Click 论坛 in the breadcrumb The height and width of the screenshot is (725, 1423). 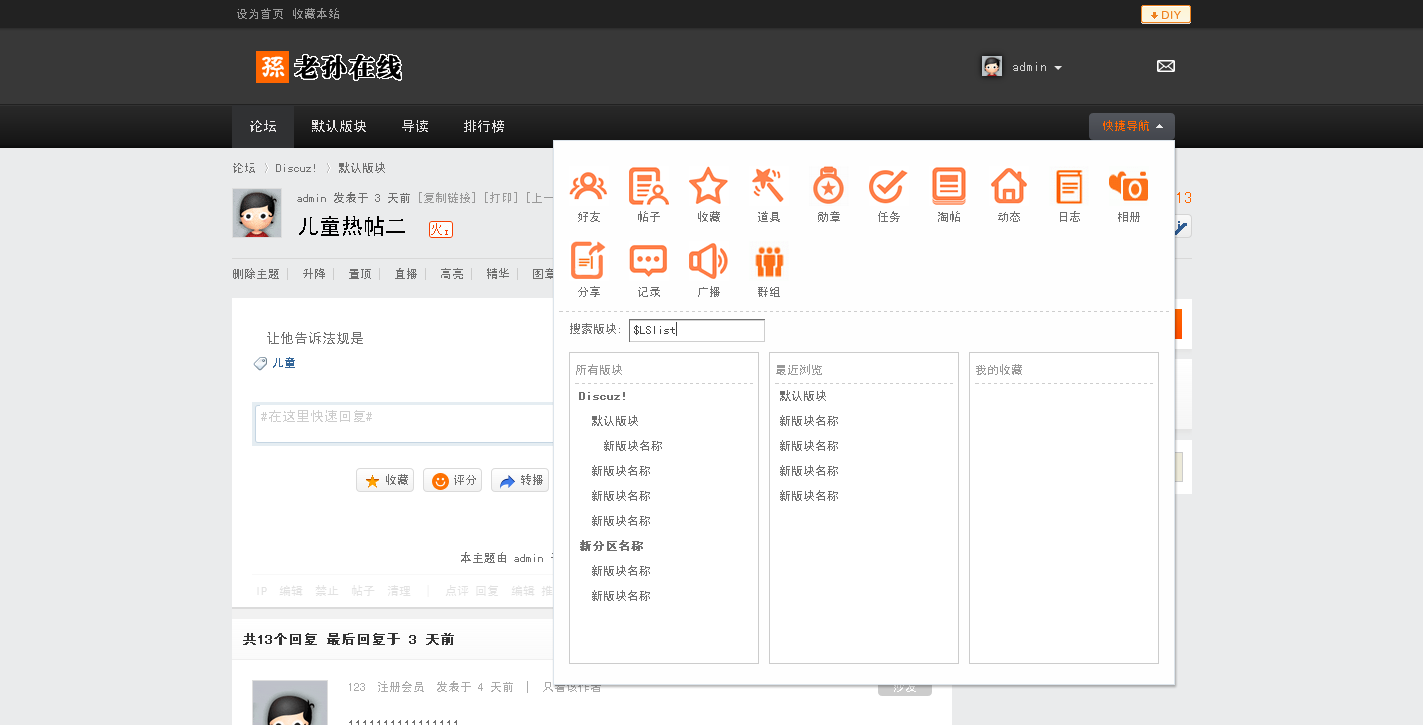pyautogui.click(x=244, y=168)
